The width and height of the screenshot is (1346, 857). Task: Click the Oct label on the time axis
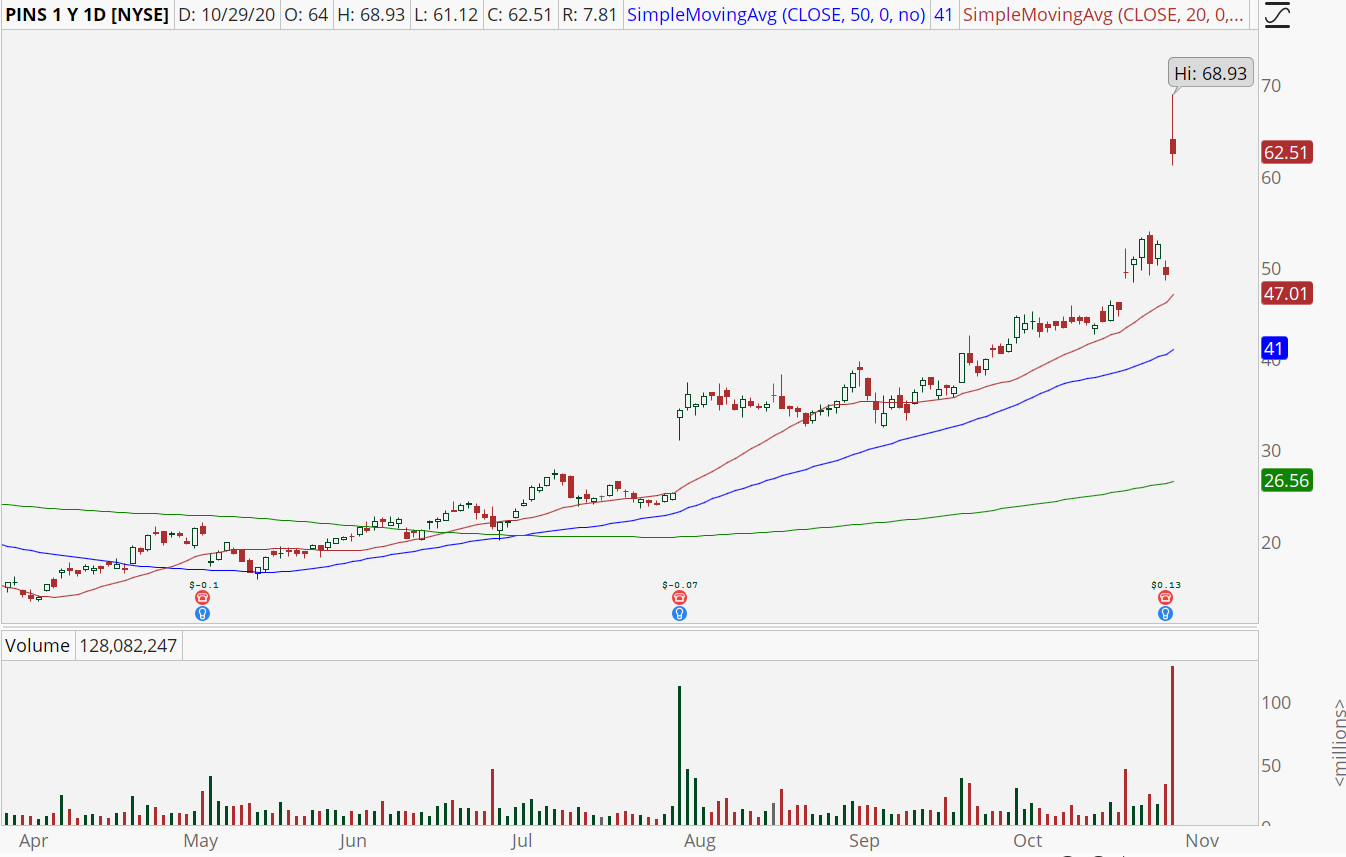(x=1028, y=841)
